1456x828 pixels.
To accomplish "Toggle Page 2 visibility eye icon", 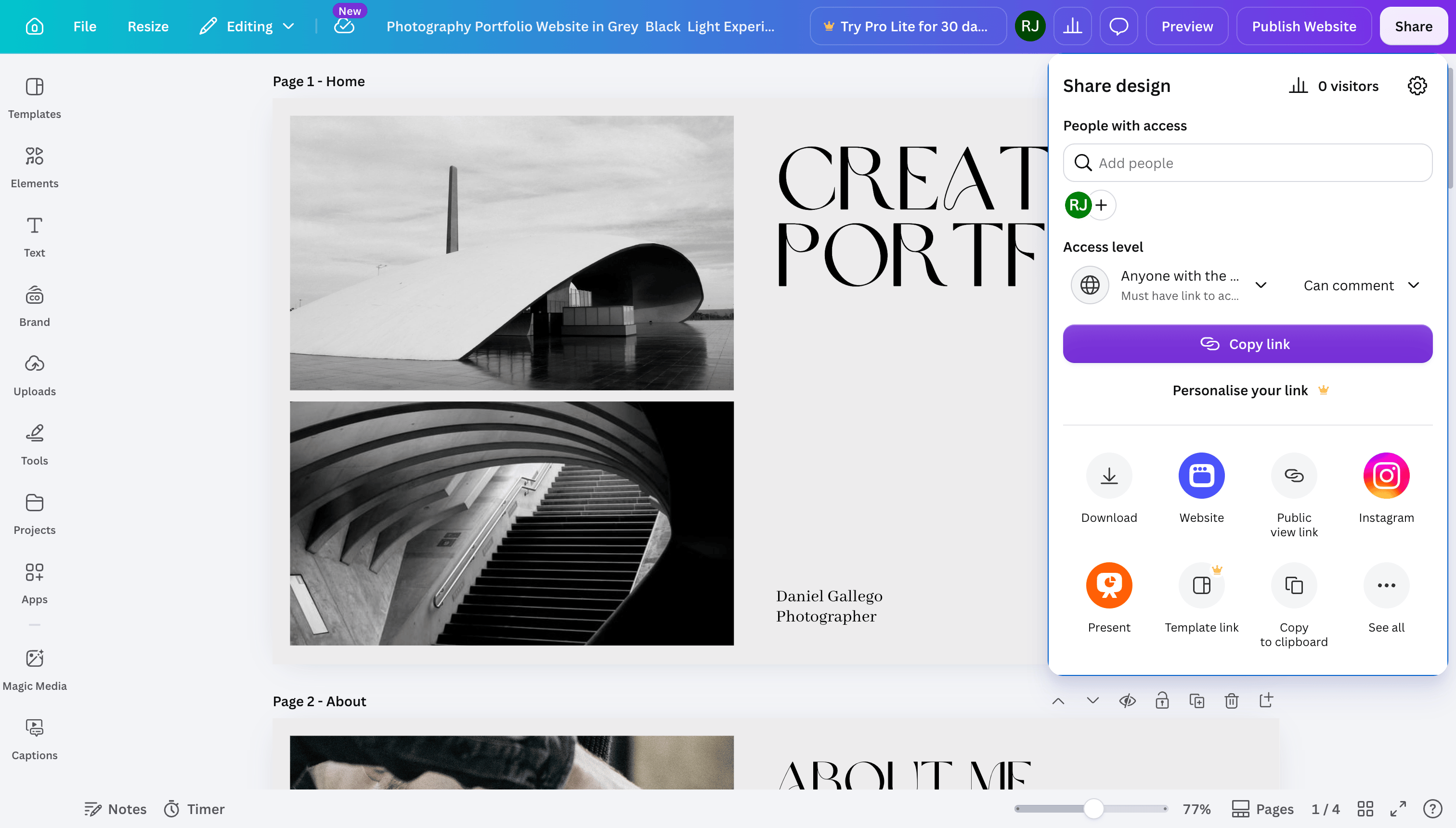I will pyautogui.click(x=1127, y=700).
